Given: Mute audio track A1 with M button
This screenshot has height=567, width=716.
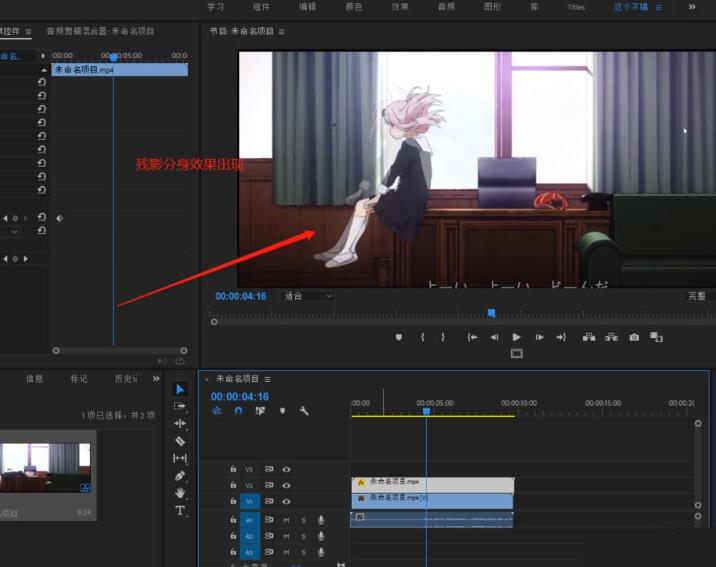Looking at the screenshot, I should (286, 519).
